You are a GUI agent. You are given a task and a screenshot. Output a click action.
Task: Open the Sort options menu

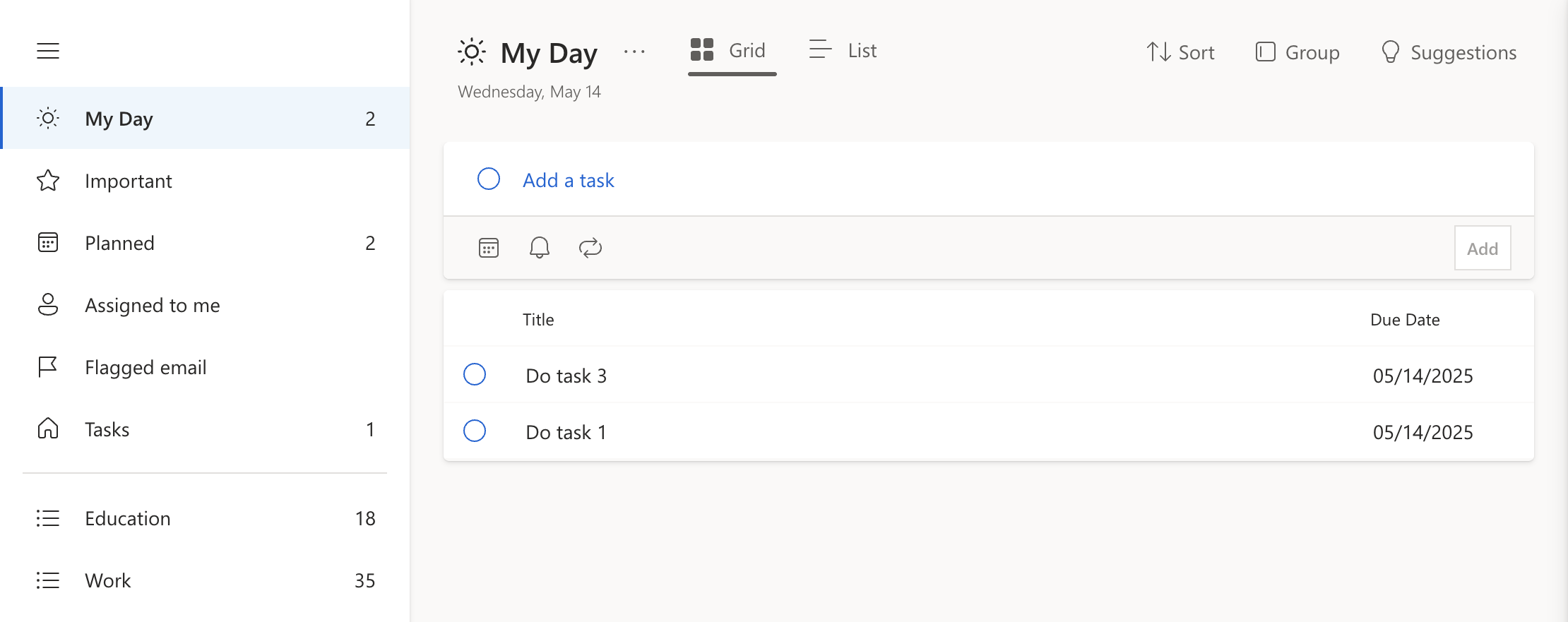point(1180,52)
